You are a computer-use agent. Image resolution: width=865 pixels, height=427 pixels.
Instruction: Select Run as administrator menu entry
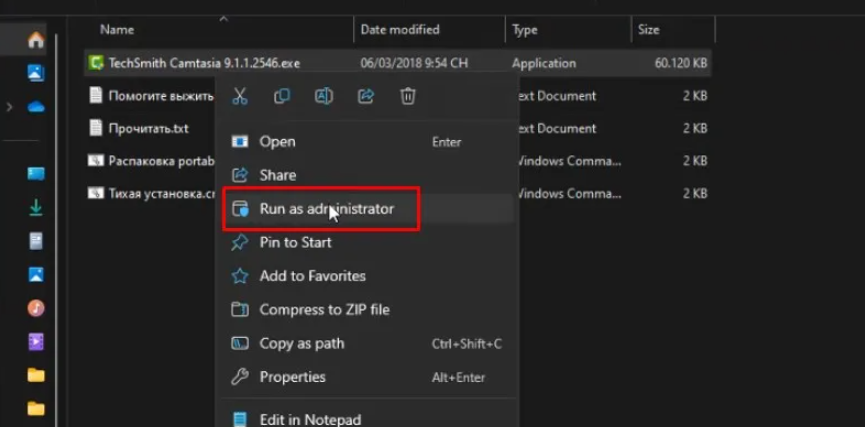[326, 209]
